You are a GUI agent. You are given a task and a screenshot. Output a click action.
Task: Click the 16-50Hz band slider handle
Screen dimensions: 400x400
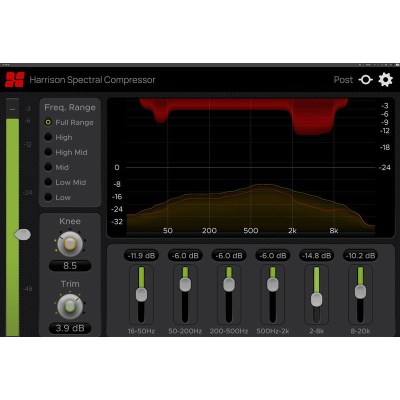click(x=141, y=295)
